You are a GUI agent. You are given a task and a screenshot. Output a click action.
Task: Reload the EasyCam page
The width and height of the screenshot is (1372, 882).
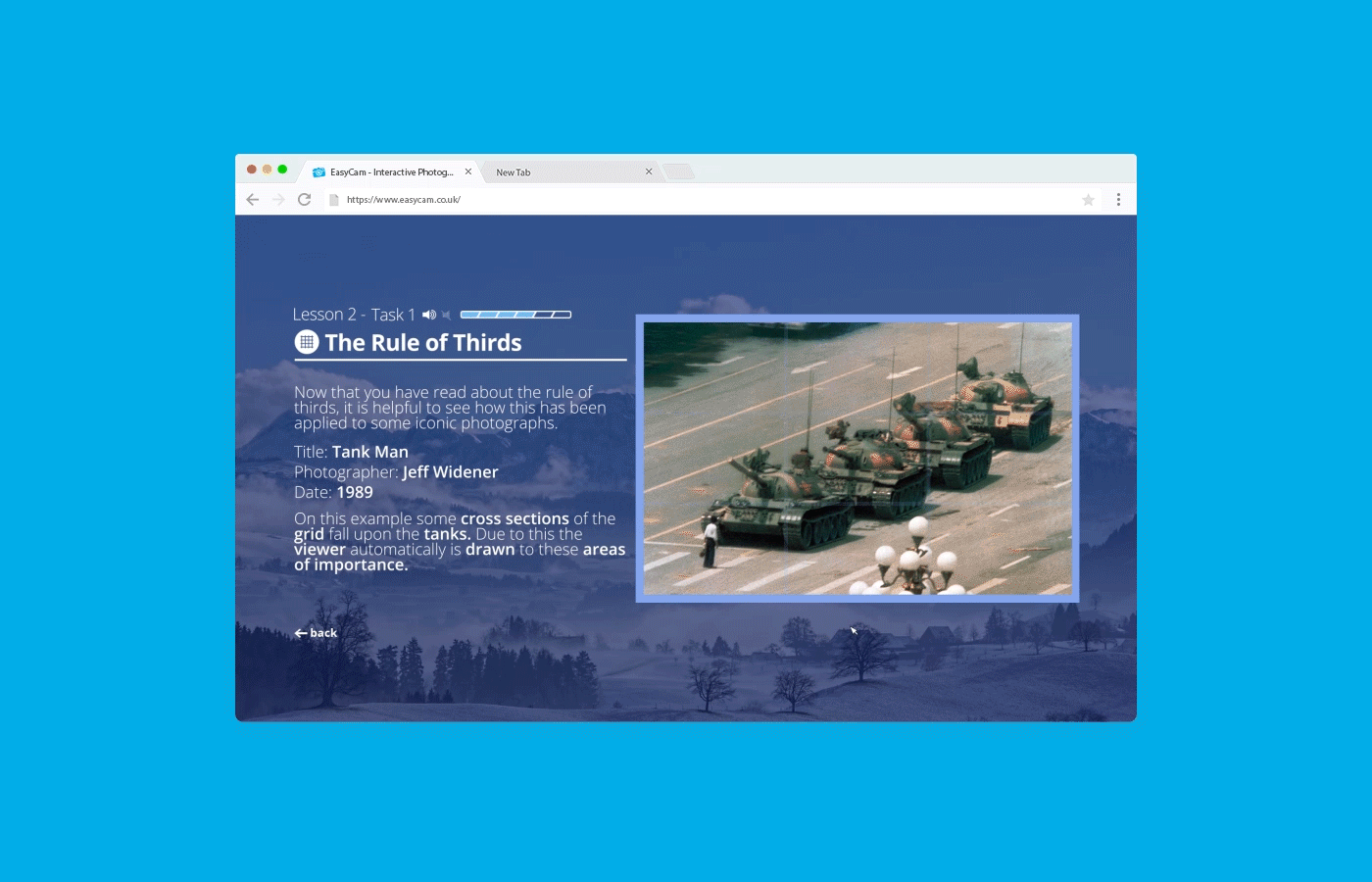(x=305, y=200)
